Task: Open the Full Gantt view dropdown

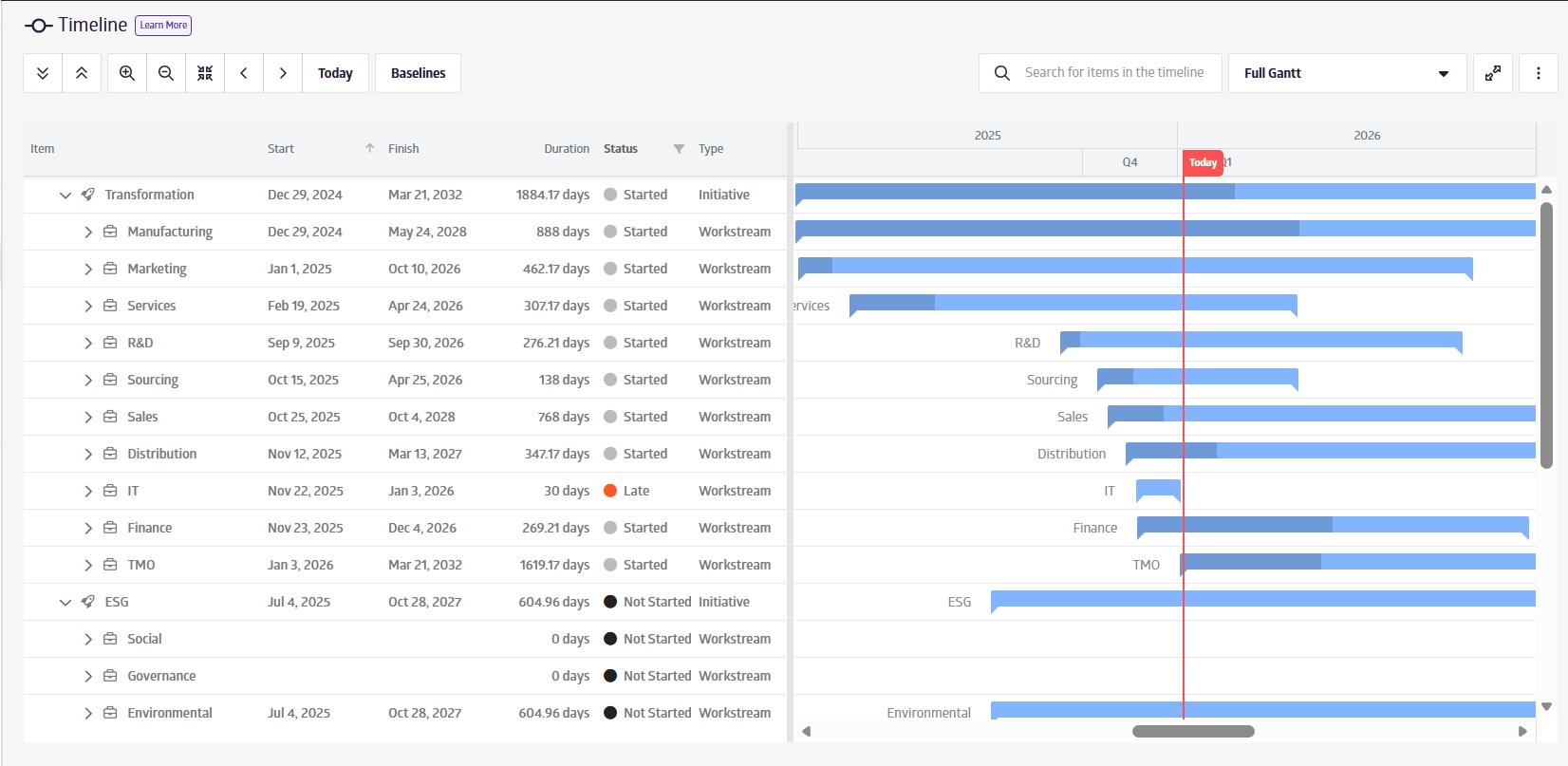Action: pos(1347,73)
